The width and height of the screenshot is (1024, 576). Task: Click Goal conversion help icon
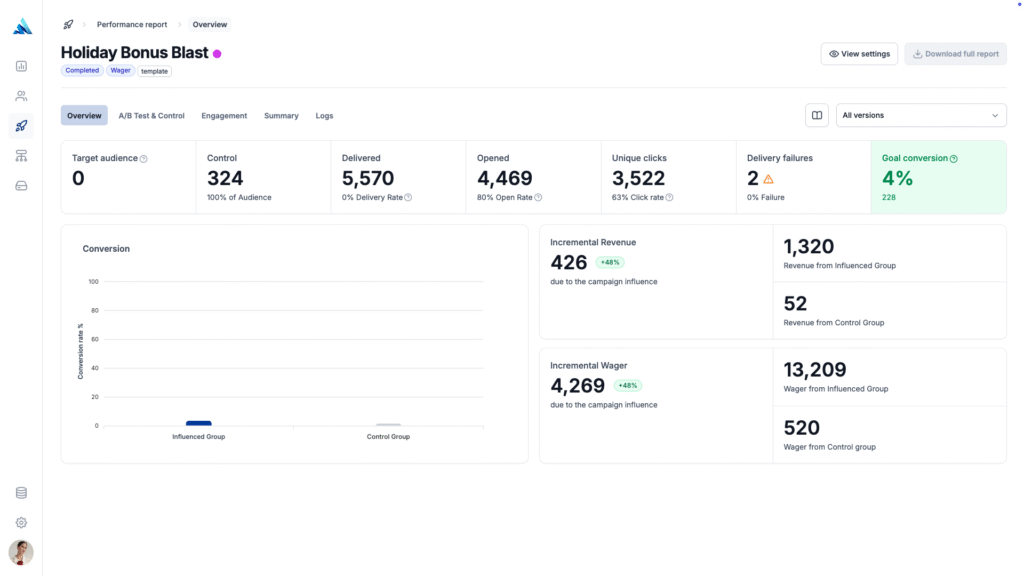953,159
